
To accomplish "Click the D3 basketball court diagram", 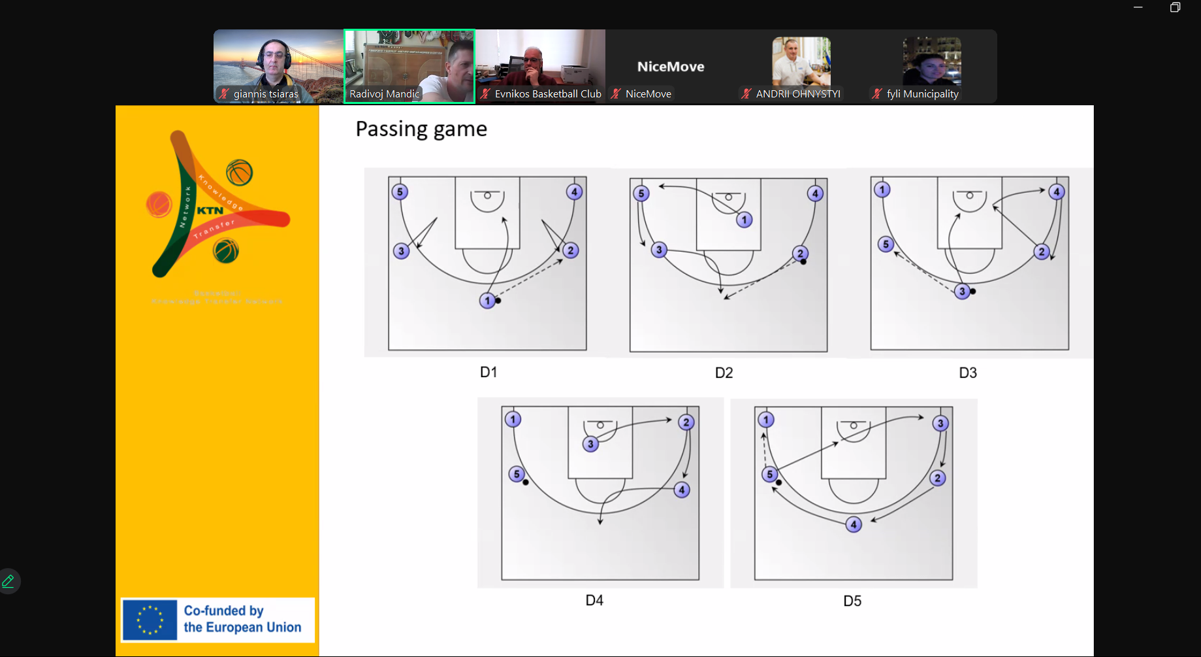I will pos(969,263).
